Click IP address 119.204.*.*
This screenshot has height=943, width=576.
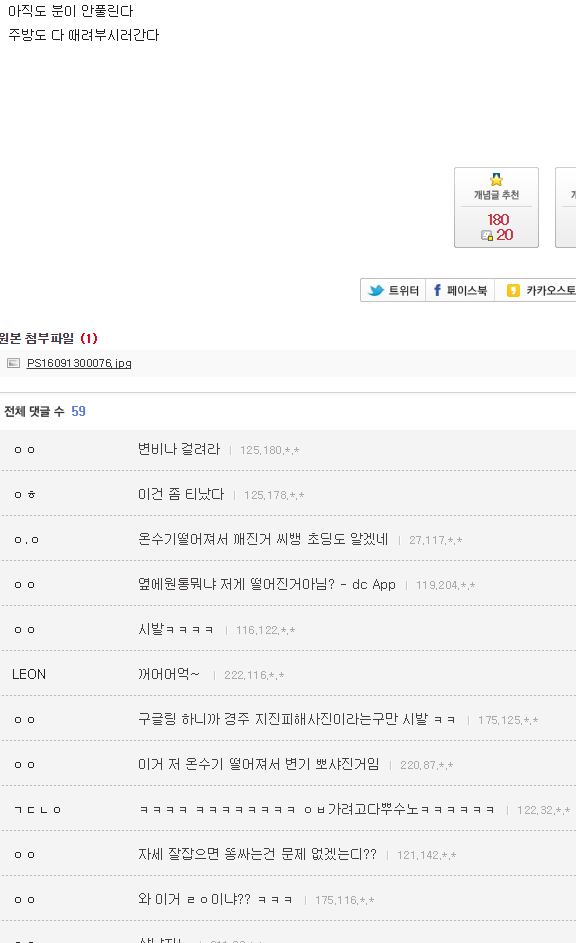tap(446, 585)
